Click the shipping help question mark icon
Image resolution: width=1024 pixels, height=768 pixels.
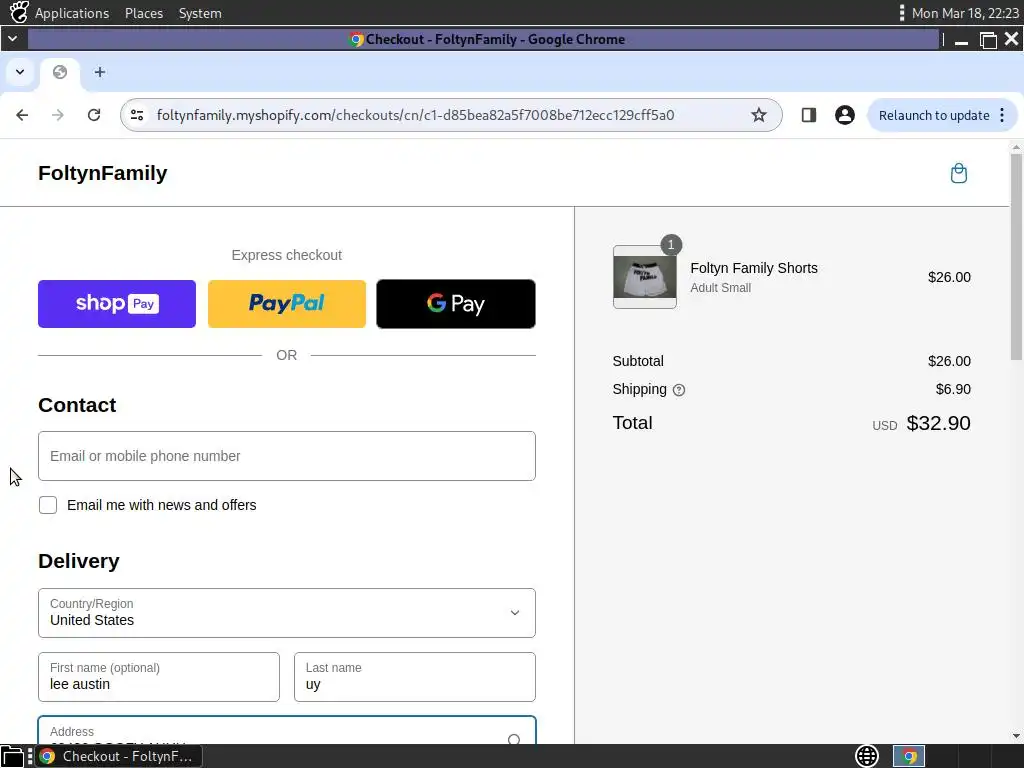pos(679,390)
